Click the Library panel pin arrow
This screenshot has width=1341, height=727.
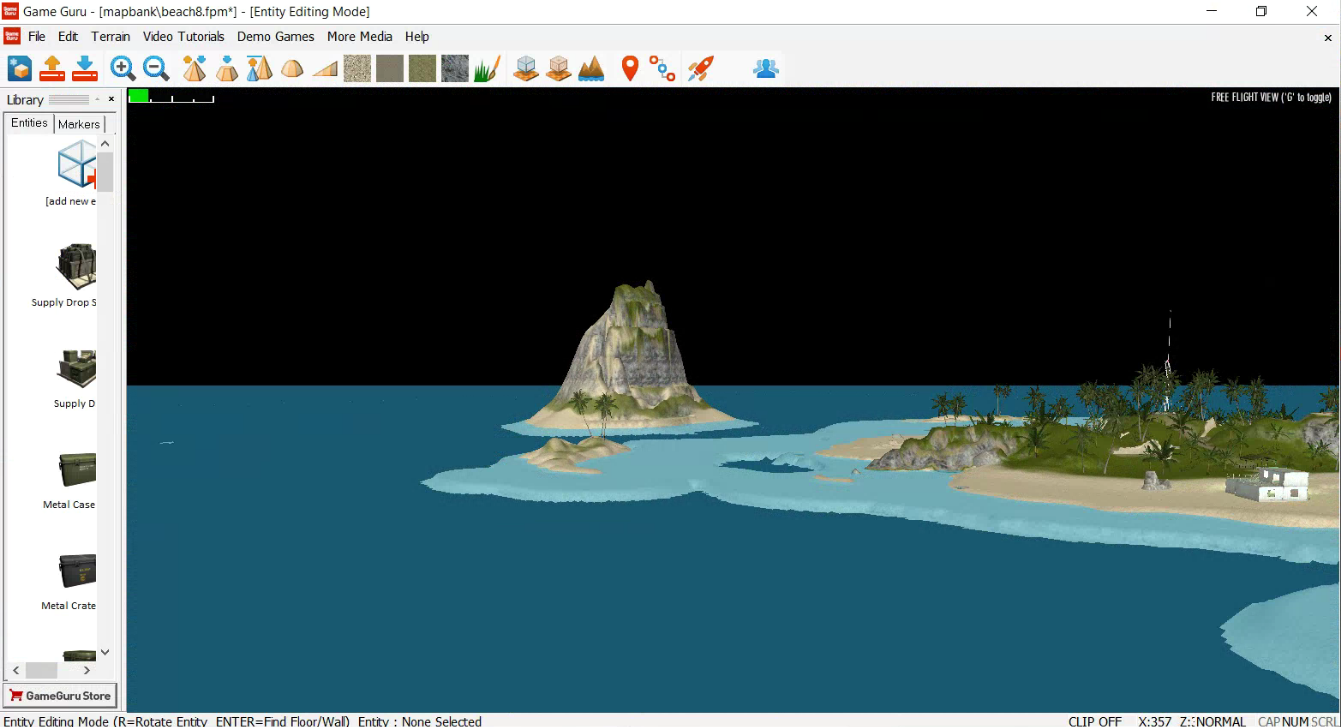[x=97, y=99]
